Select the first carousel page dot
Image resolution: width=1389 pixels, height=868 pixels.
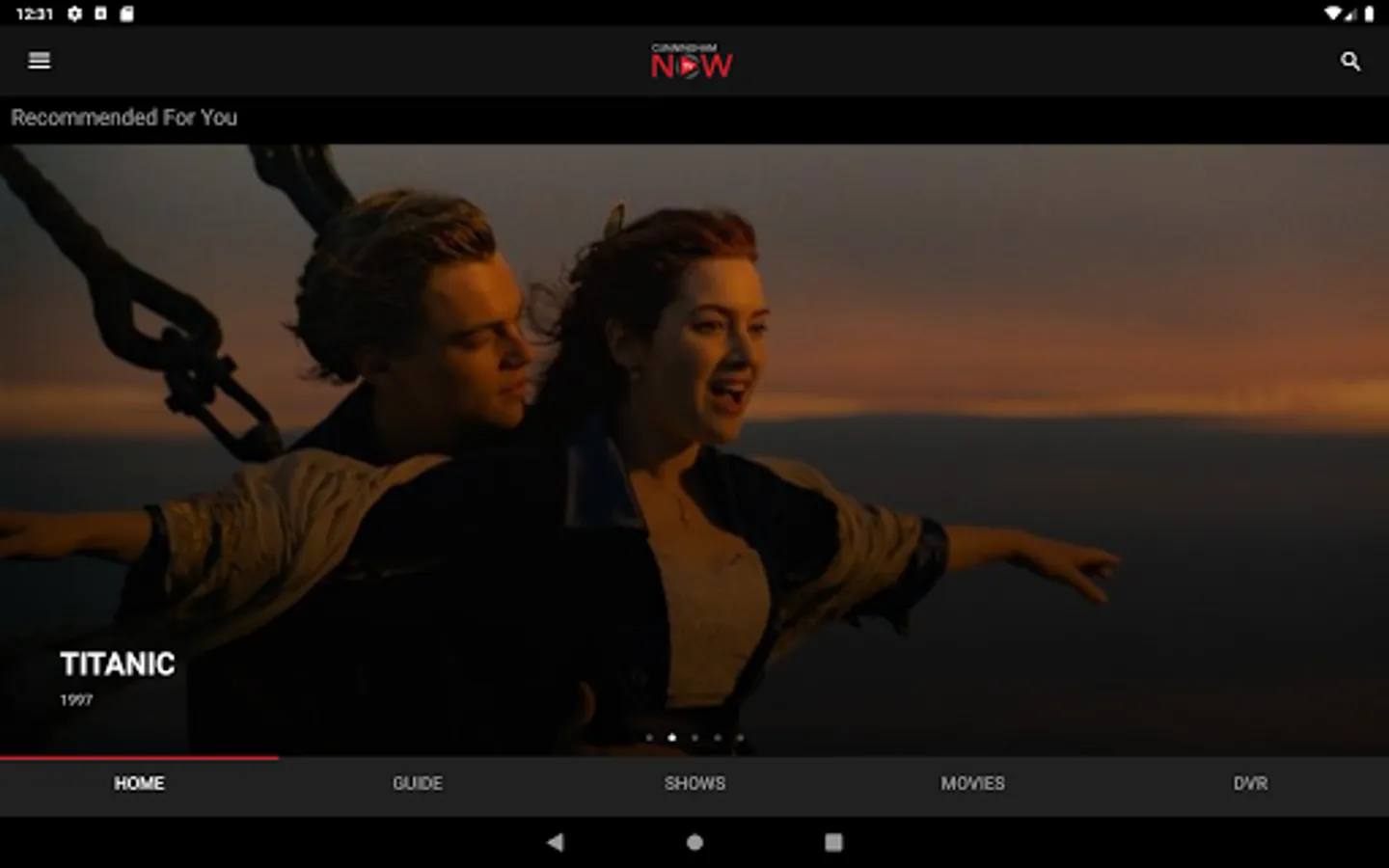tap(649, 738)
